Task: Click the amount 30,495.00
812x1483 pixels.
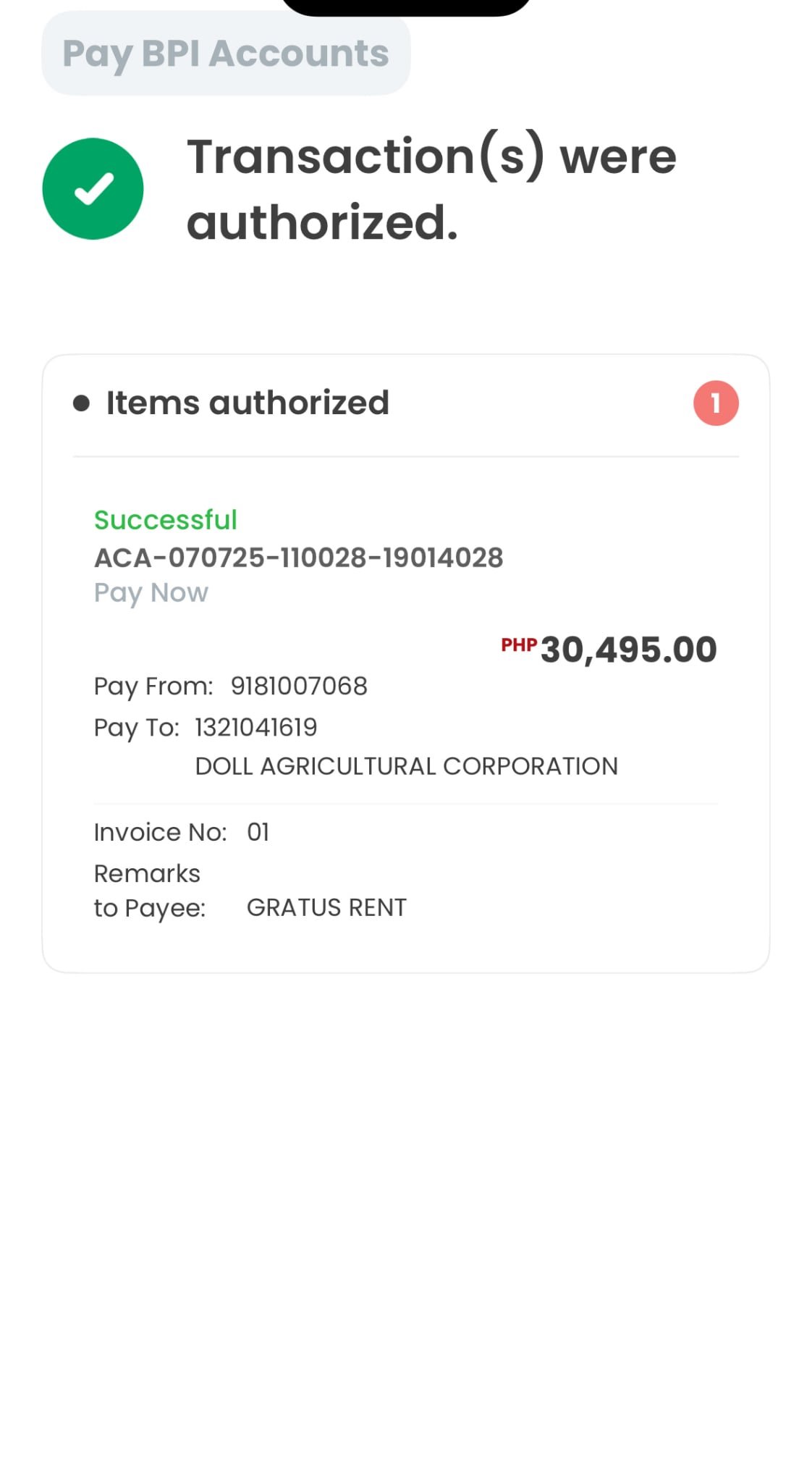Action: (628, 650)
